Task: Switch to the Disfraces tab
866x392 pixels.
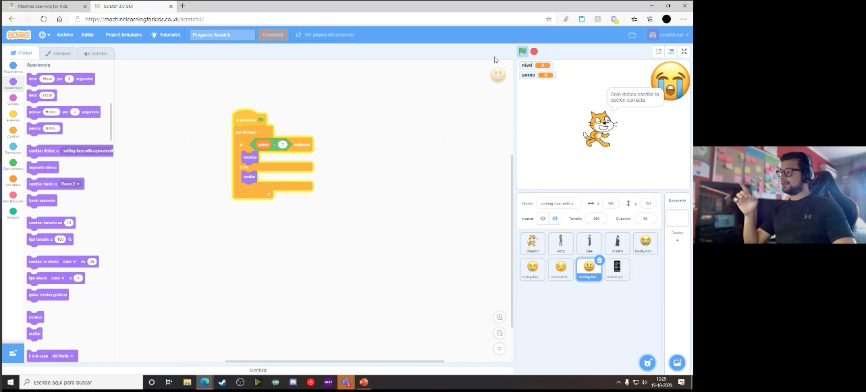Action: (x=59, y=54)
